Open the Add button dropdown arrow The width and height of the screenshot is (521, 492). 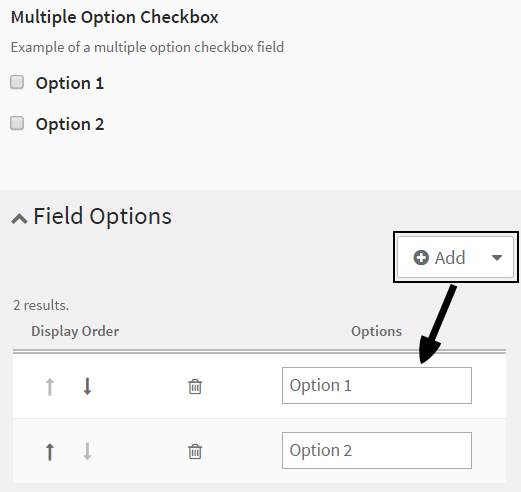[497, 258]
